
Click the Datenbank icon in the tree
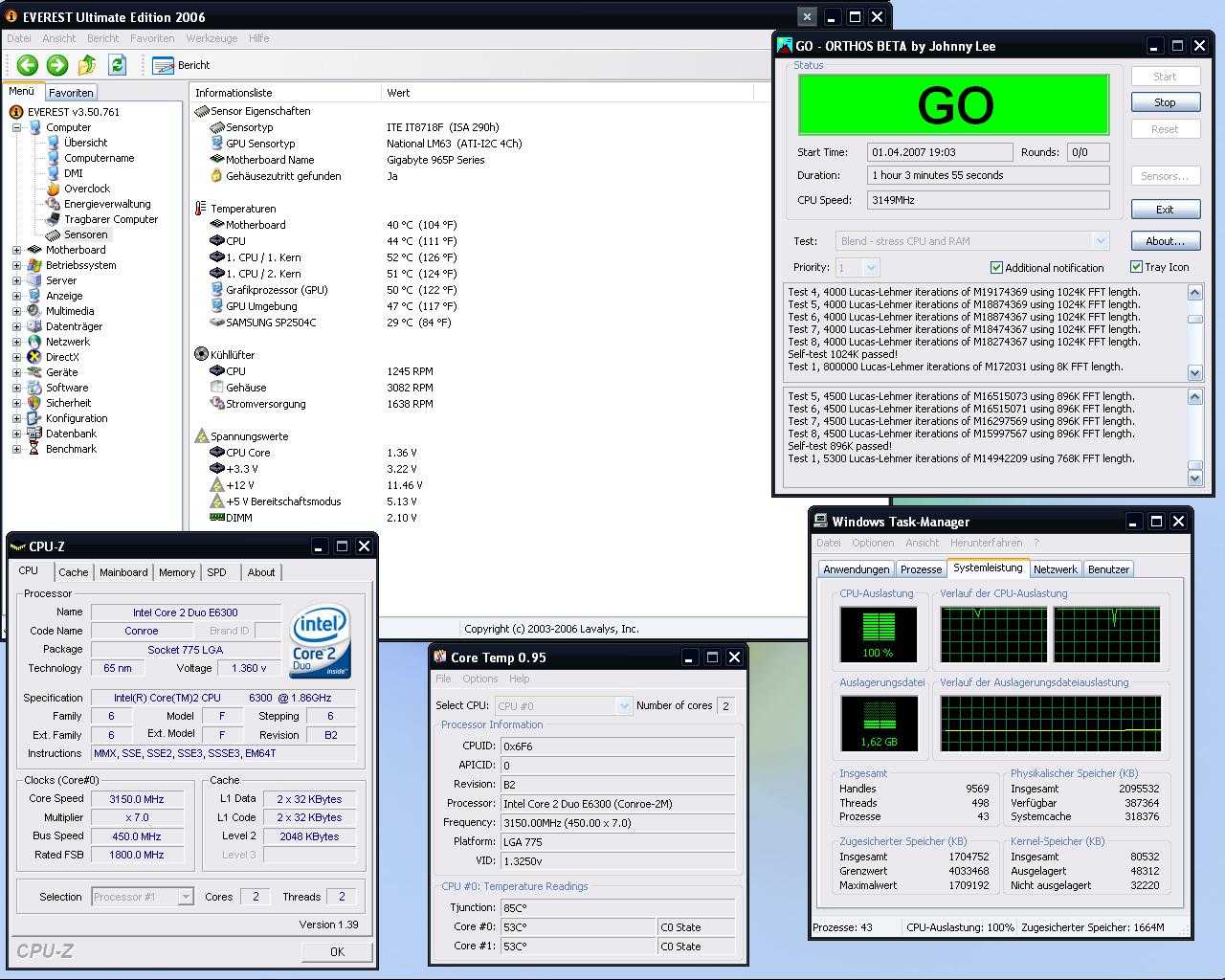[34, 434]
